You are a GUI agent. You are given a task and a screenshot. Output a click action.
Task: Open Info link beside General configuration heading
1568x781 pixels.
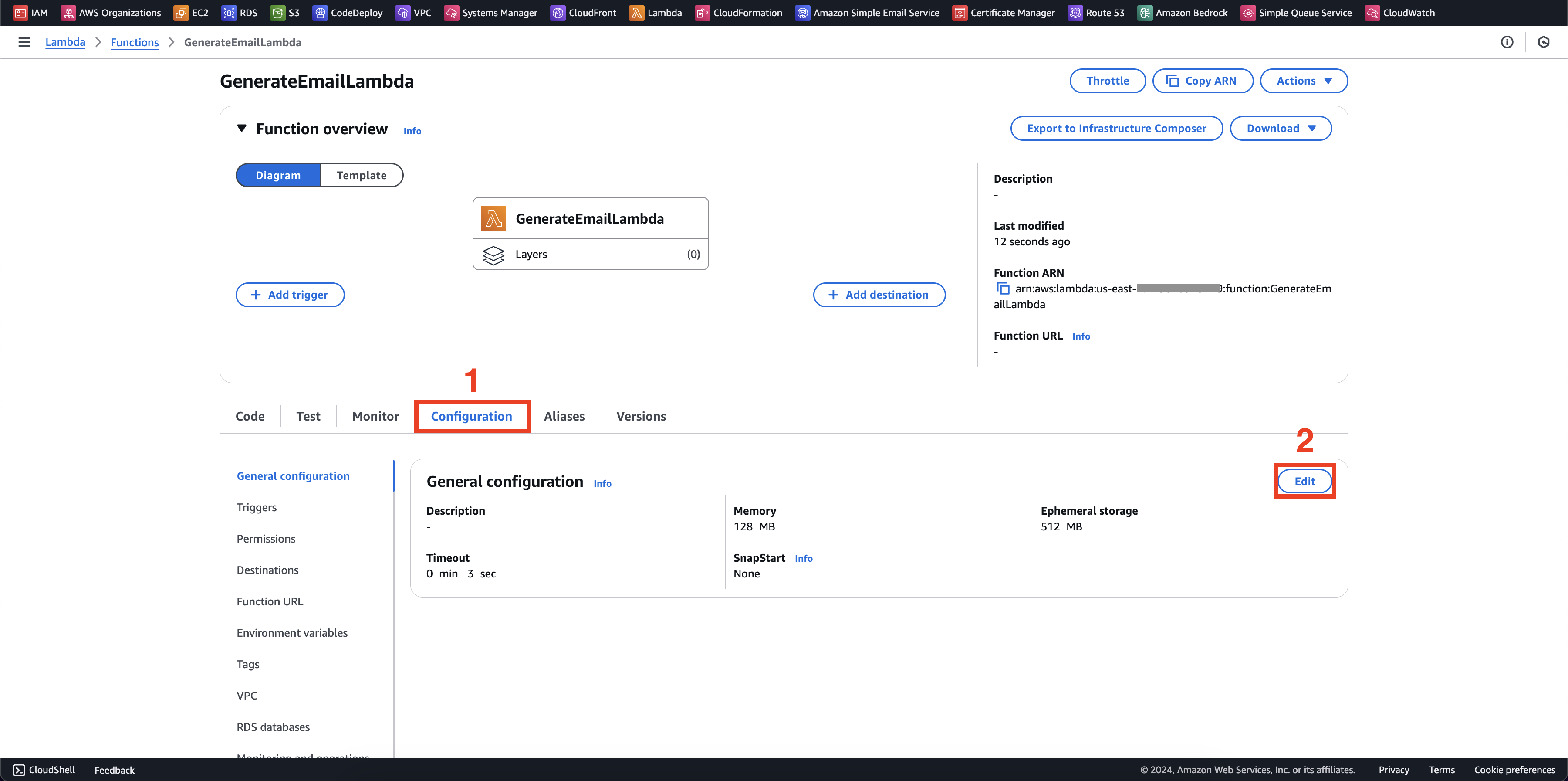pyautogui.click(x=603, y=484)
